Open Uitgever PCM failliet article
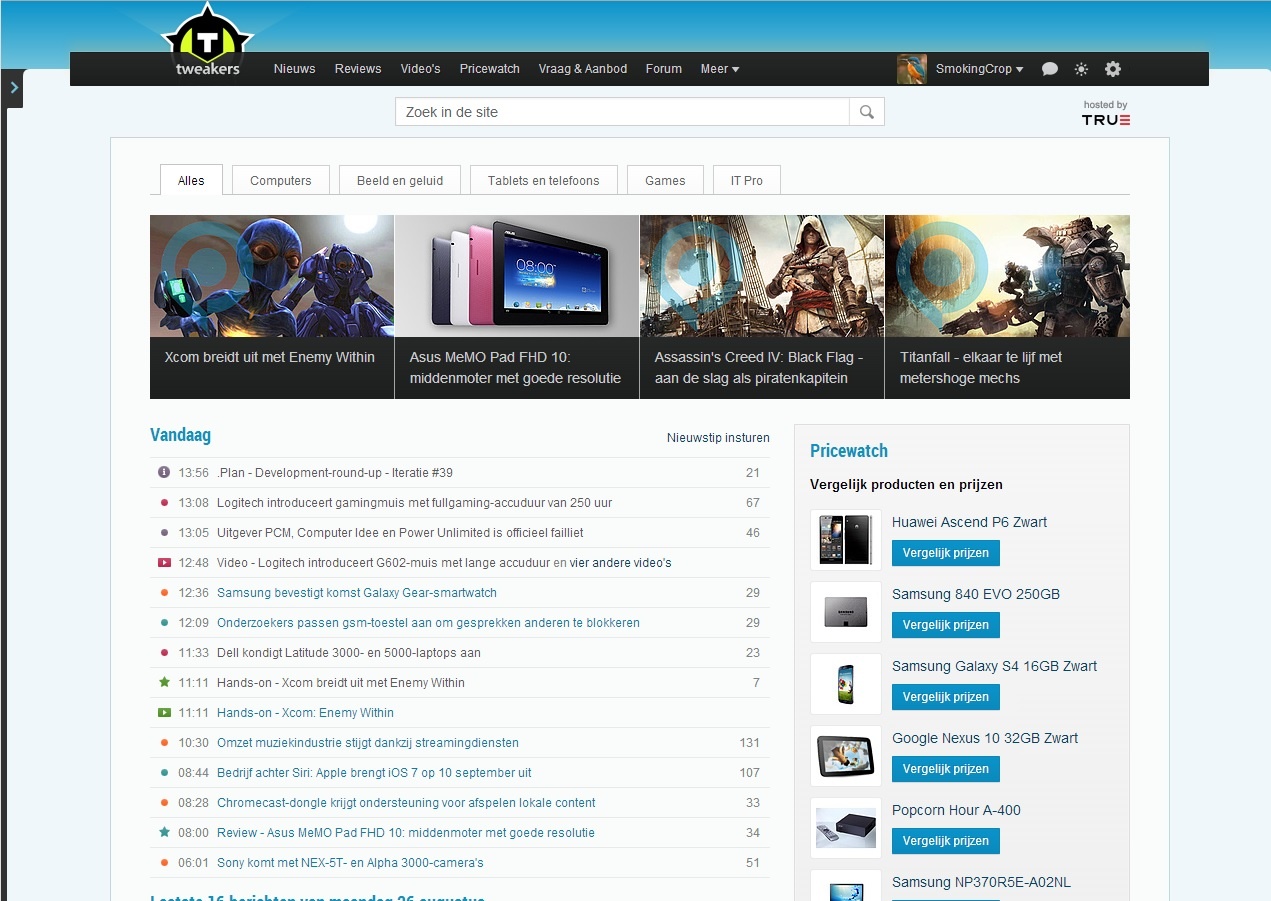1271x901 pixels. 400,533
